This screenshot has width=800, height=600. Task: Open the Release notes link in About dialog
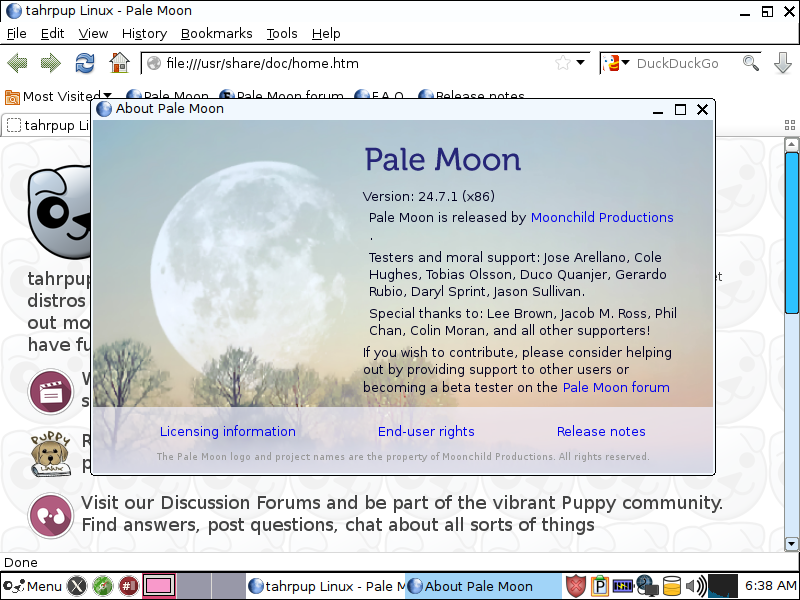click(x=601, y=432)
